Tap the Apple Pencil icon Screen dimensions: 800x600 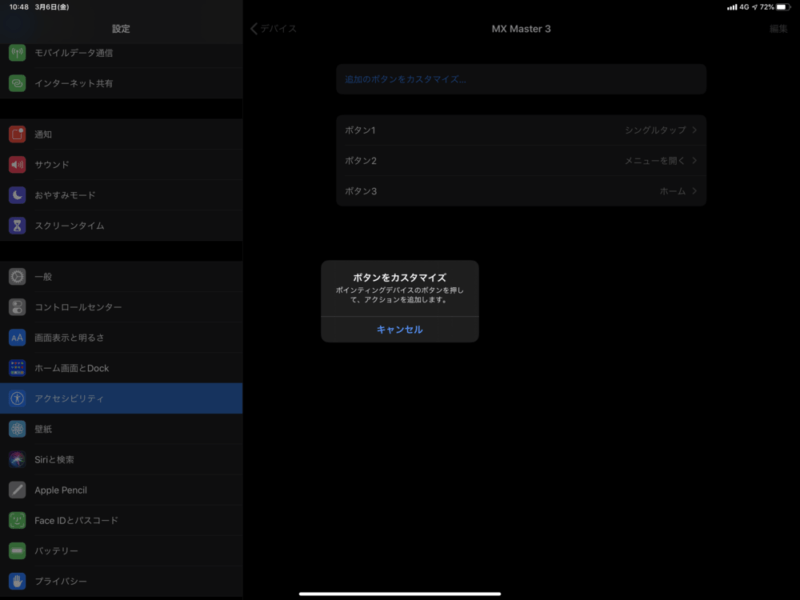tap(17, 490)
